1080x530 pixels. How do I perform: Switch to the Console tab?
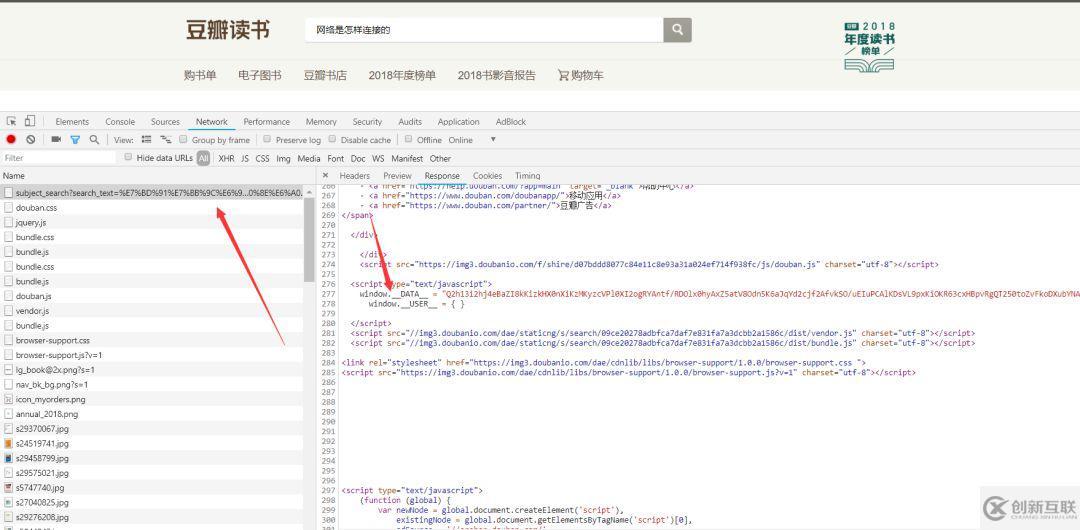point(120,122)
